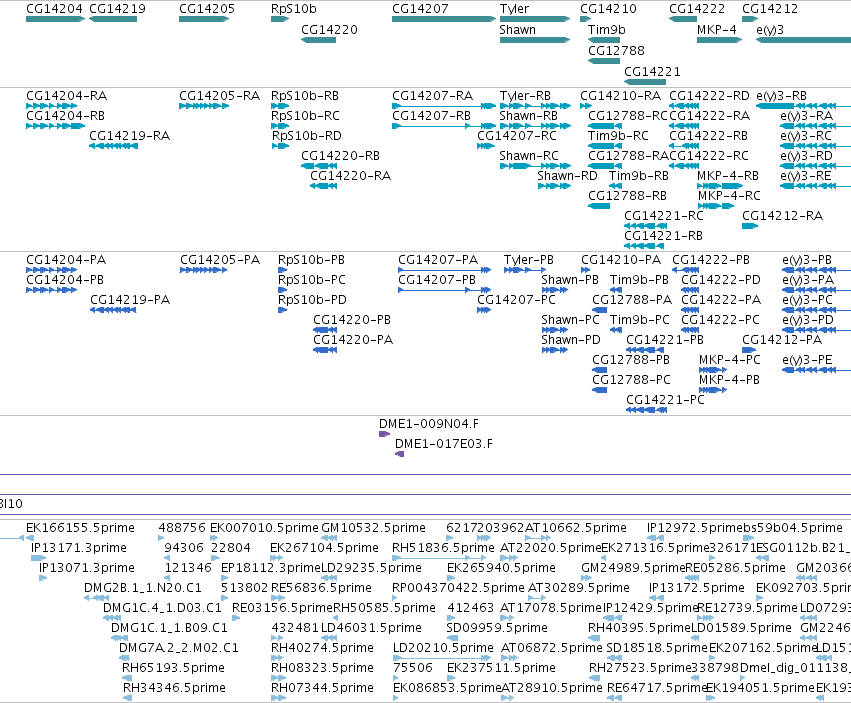
Task: Select protein CG14205-PA
Action: coord(220,260)
